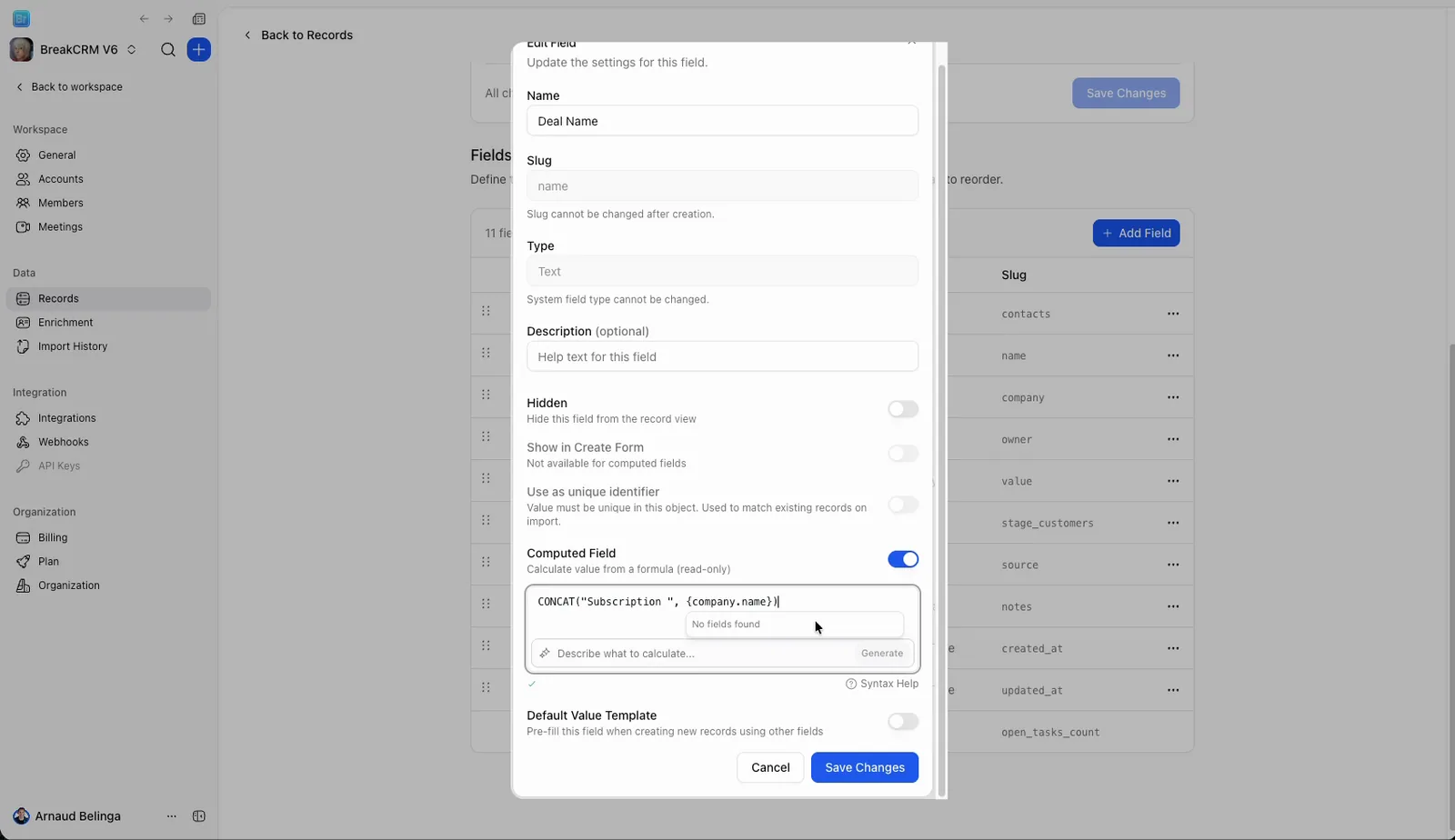Disable the Computed Field switch

pyautogui.click(x=903, y=559)
